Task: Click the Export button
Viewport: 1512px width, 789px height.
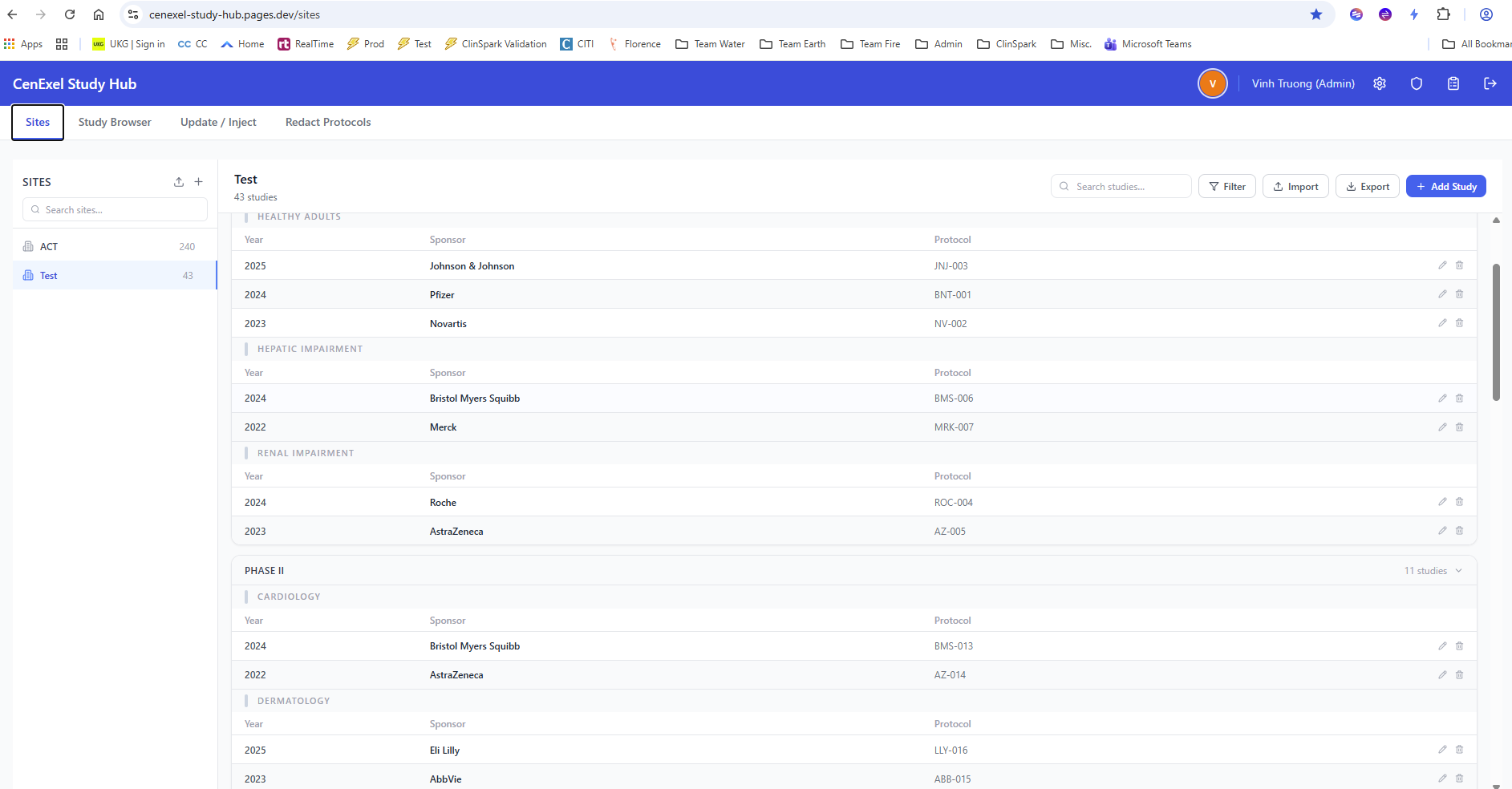Action: coord(1368,186)
